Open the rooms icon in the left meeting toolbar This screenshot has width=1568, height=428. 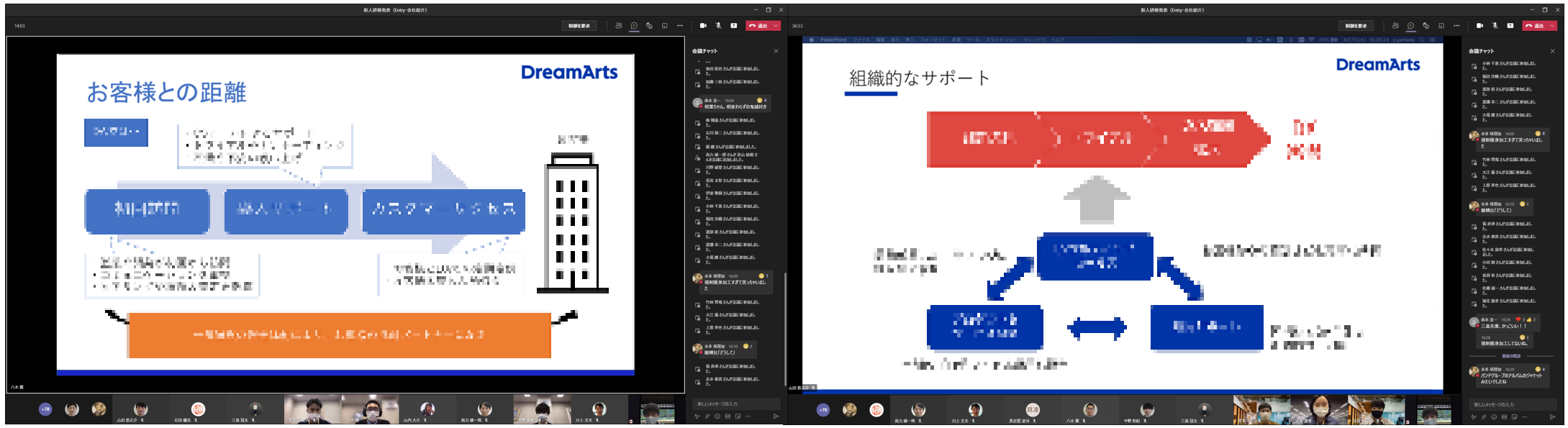pyautogui.click(x=664, y=26)
